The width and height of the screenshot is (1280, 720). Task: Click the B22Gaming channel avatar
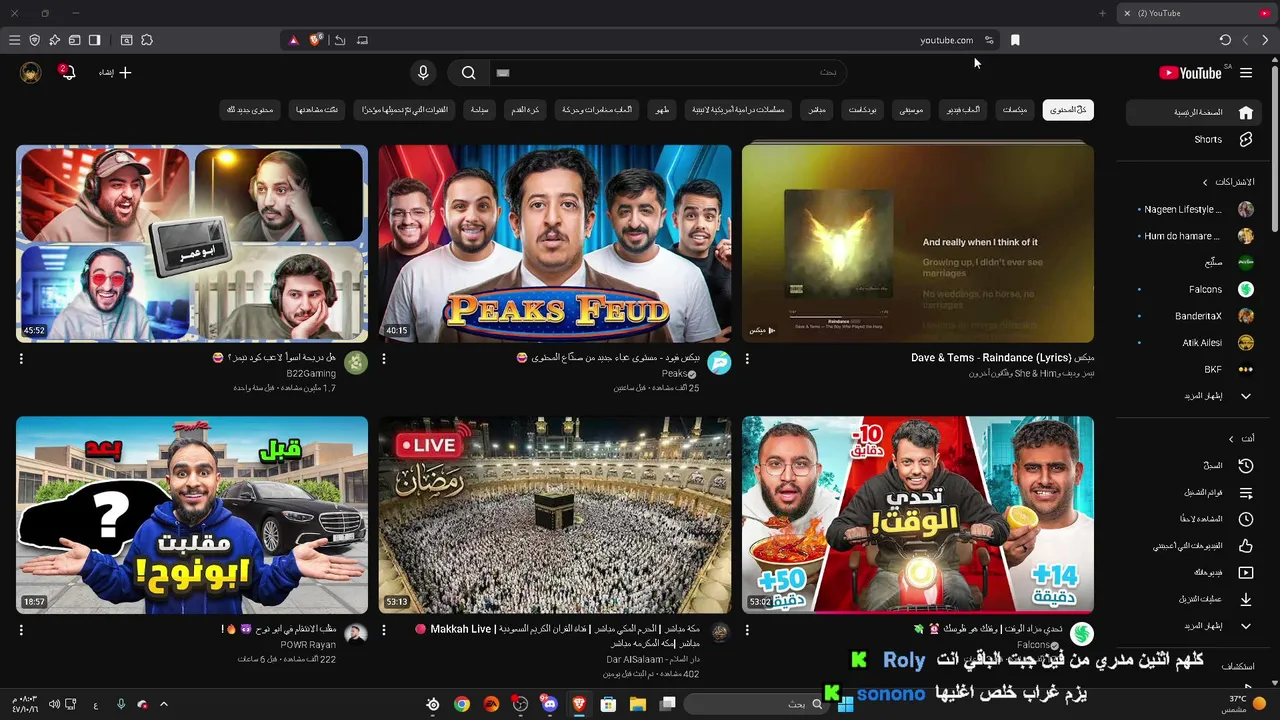pos(356,362)
